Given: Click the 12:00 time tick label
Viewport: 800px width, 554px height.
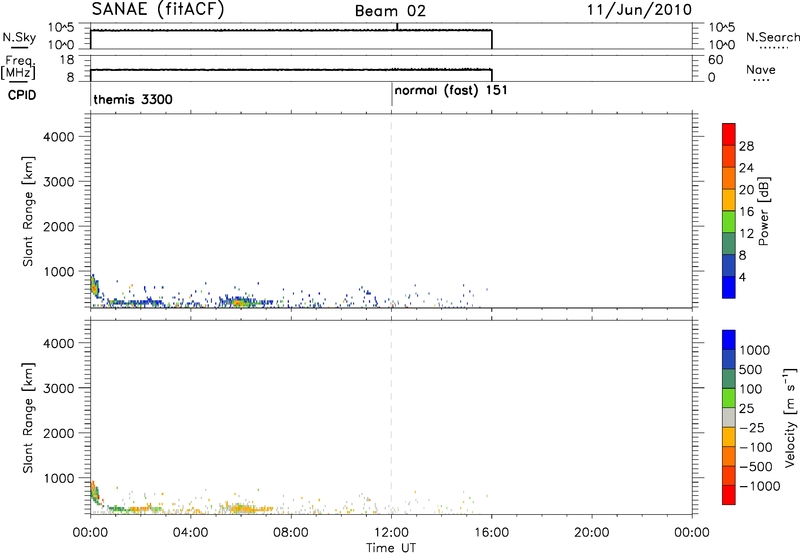Looking at the screenshot, I should point(391,533).
